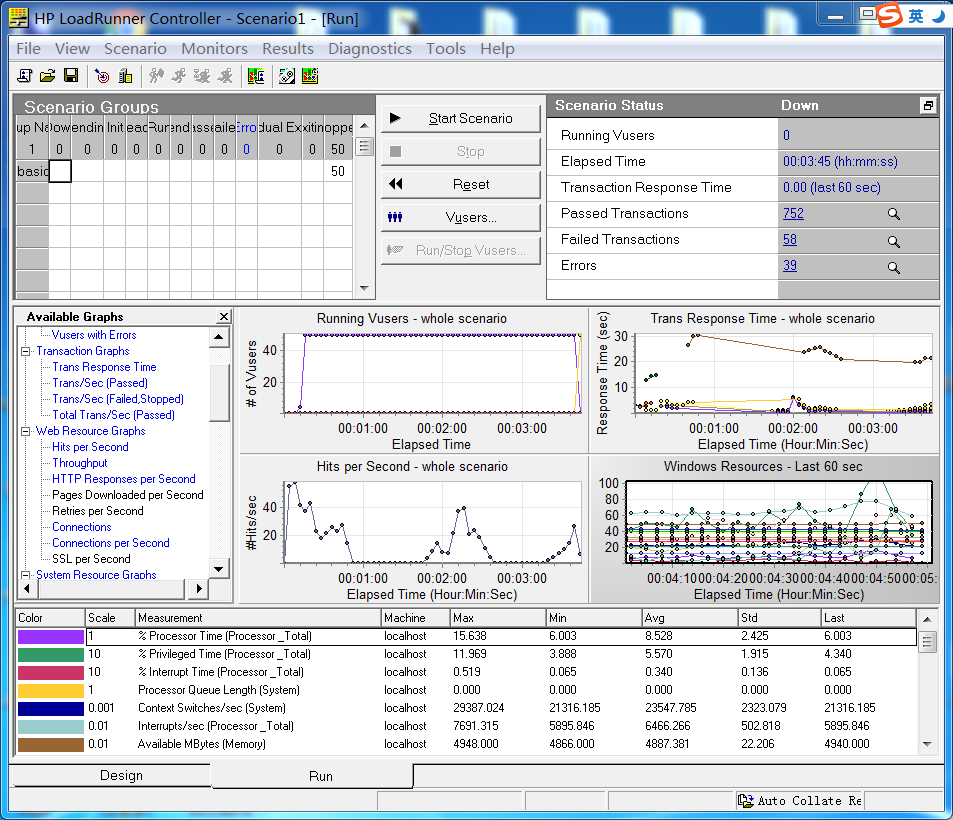Open the Results menu
953x820 pixels.
(288, 49)
